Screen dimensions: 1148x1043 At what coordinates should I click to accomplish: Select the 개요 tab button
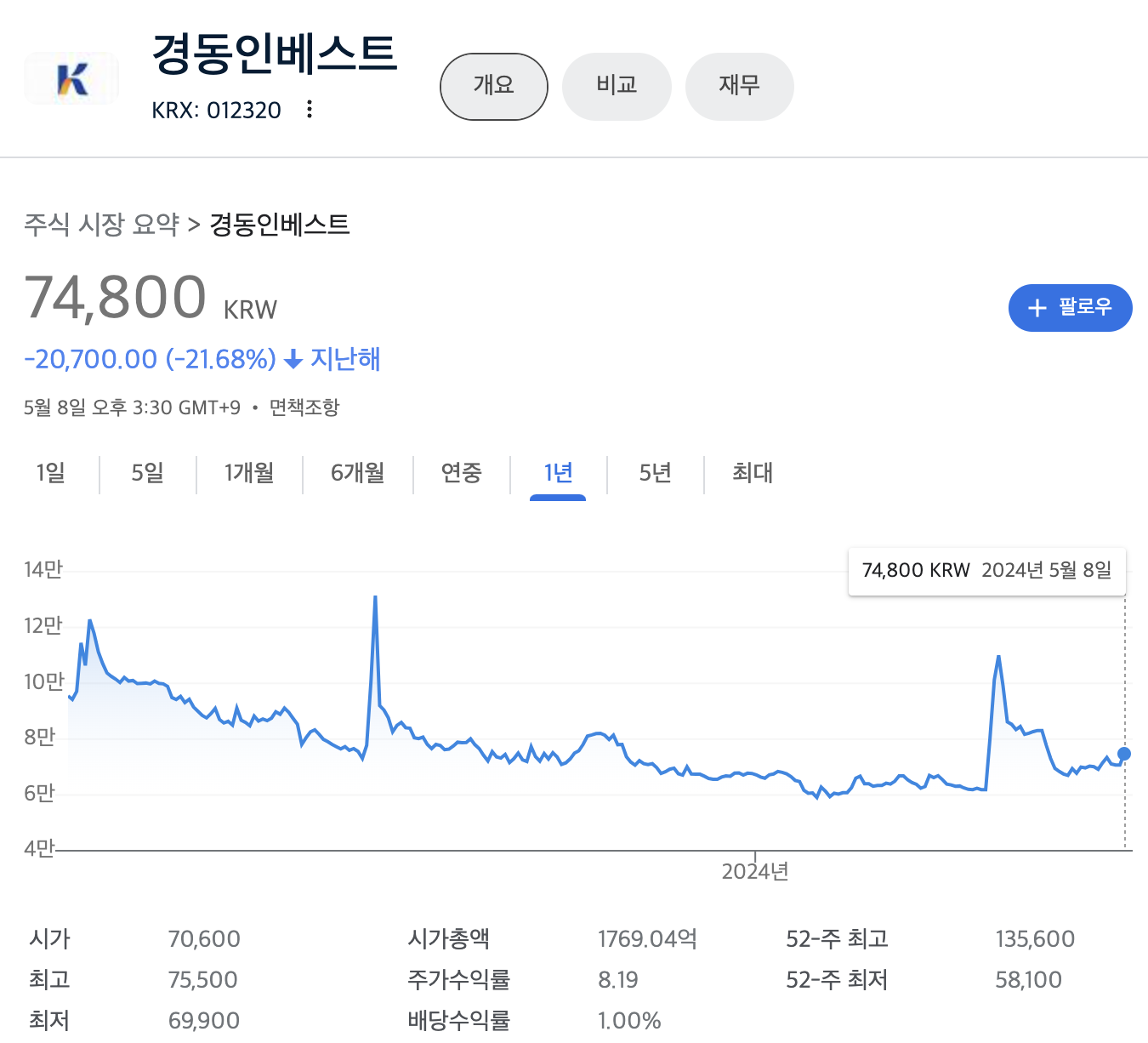click(x=494, y=86)
